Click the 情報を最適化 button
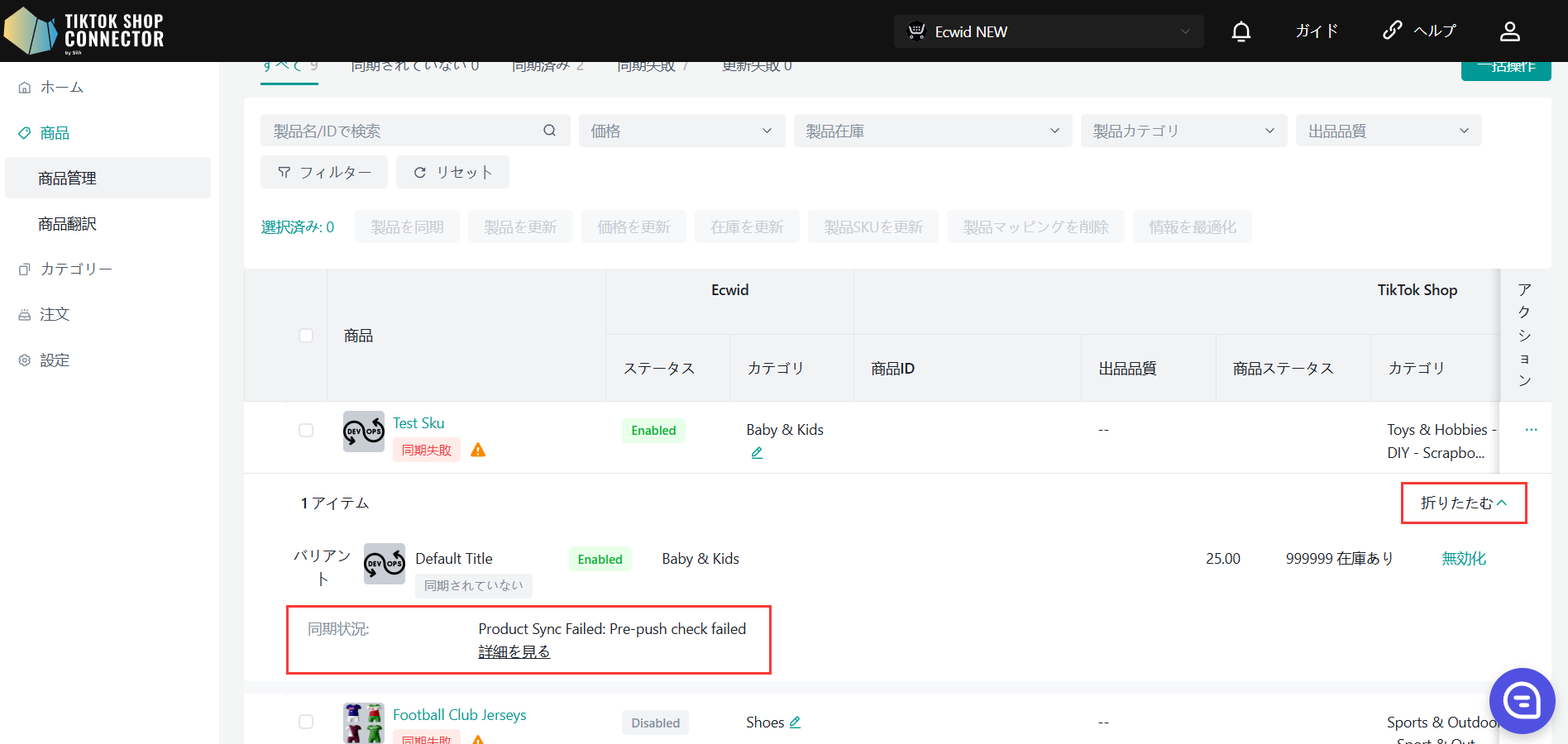The width and height of the screenshot is (1568, 744). 1192,227
